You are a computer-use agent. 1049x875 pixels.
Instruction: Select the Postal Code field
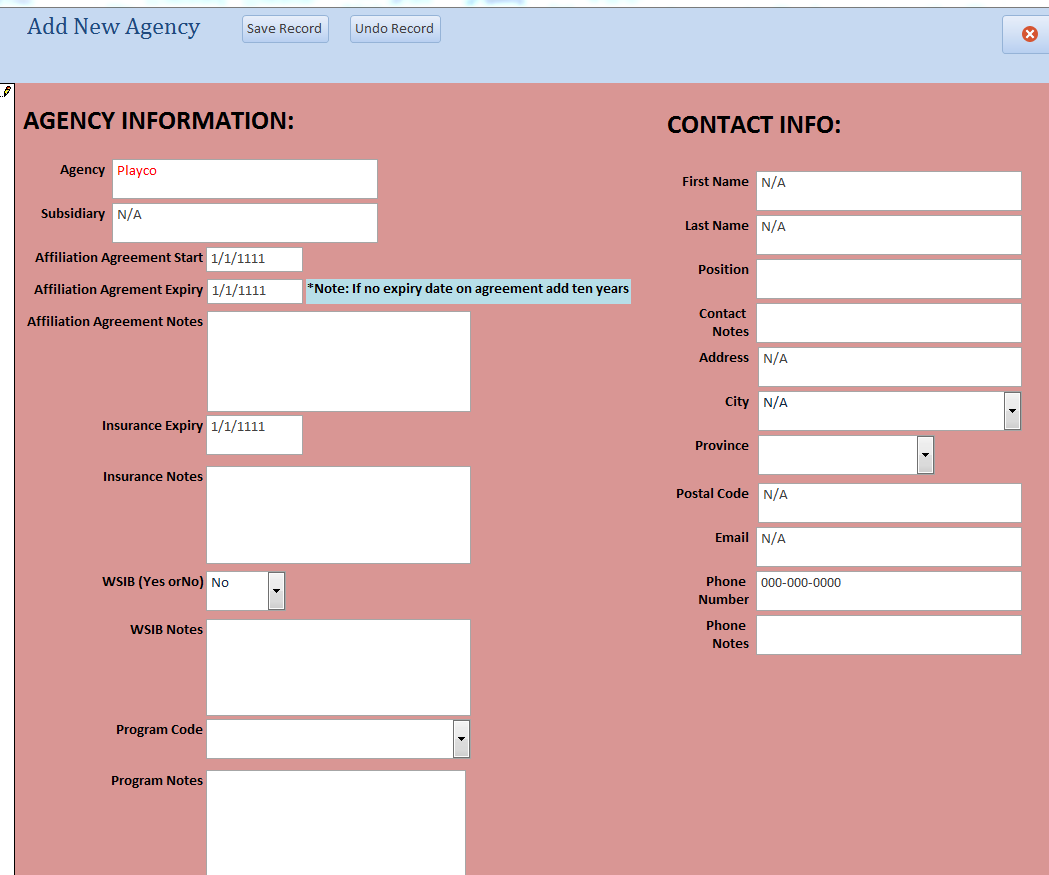click(x=890, y=502)
